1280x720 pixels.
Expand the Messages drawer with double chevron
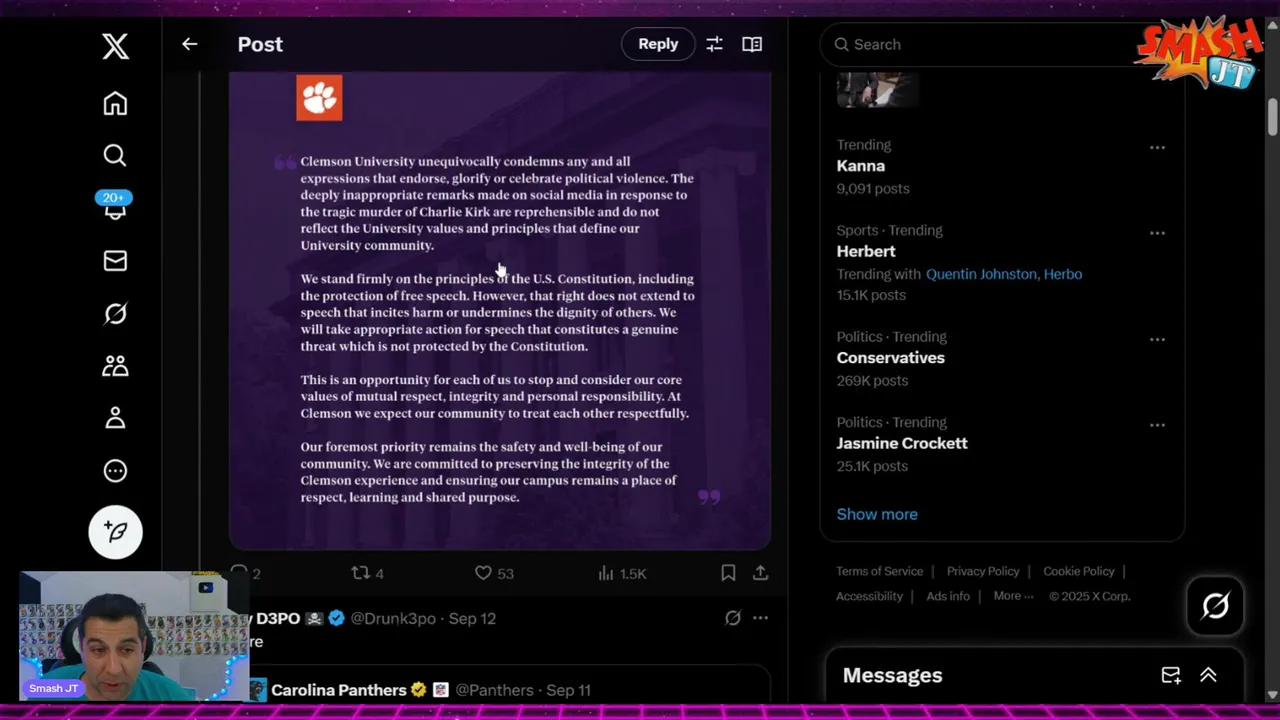(x=1208, y=675)
